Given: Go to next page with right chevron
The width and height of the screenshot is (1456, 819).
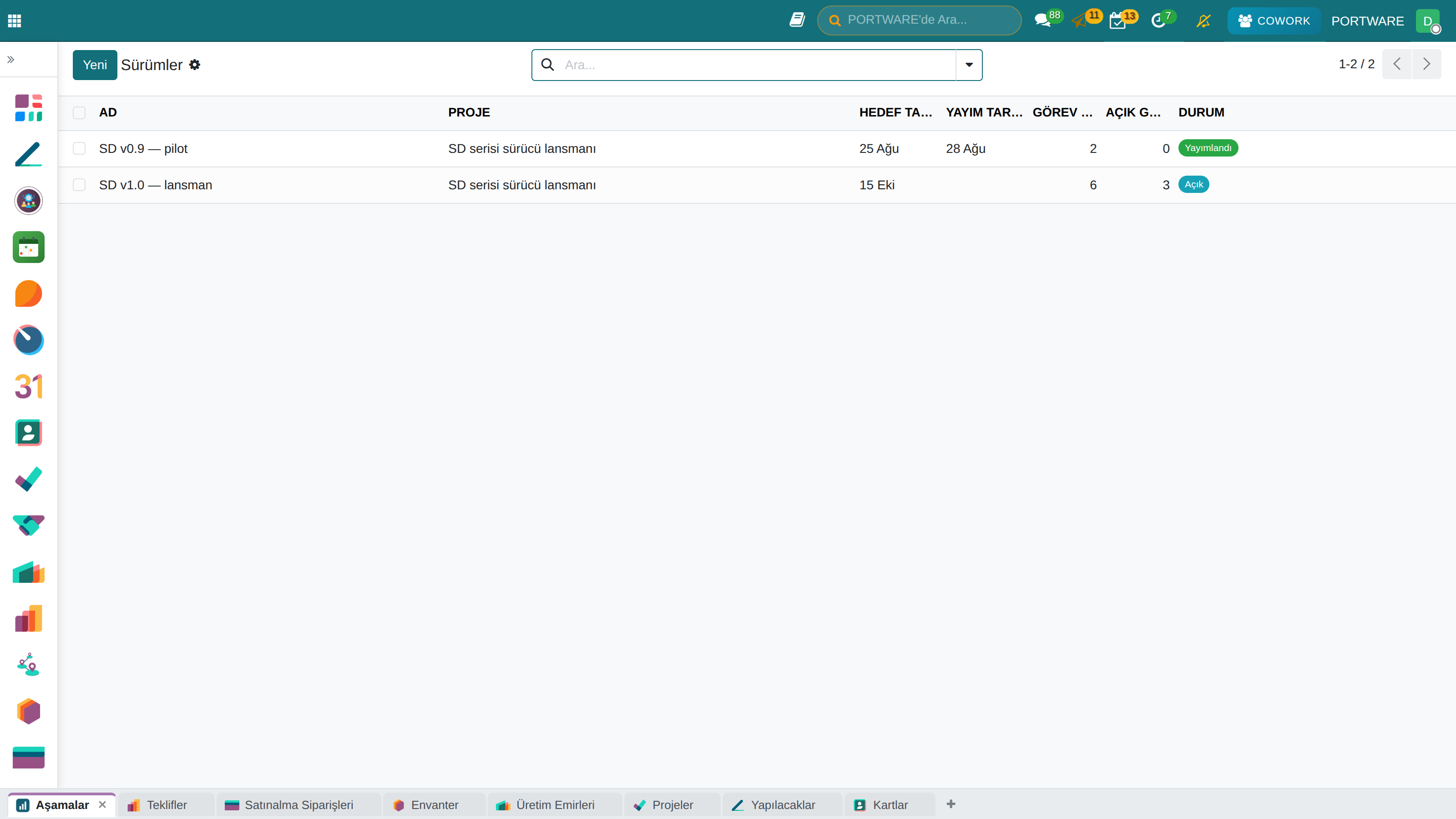Looking at the screenshot, I should 1426,64.
